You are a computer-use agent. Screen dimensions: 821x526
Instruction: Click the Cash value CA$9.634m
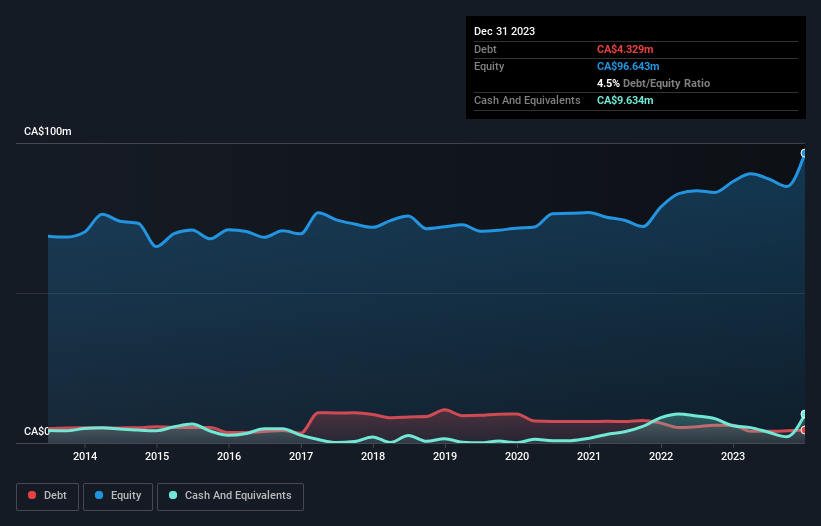[x=625, y=100]
